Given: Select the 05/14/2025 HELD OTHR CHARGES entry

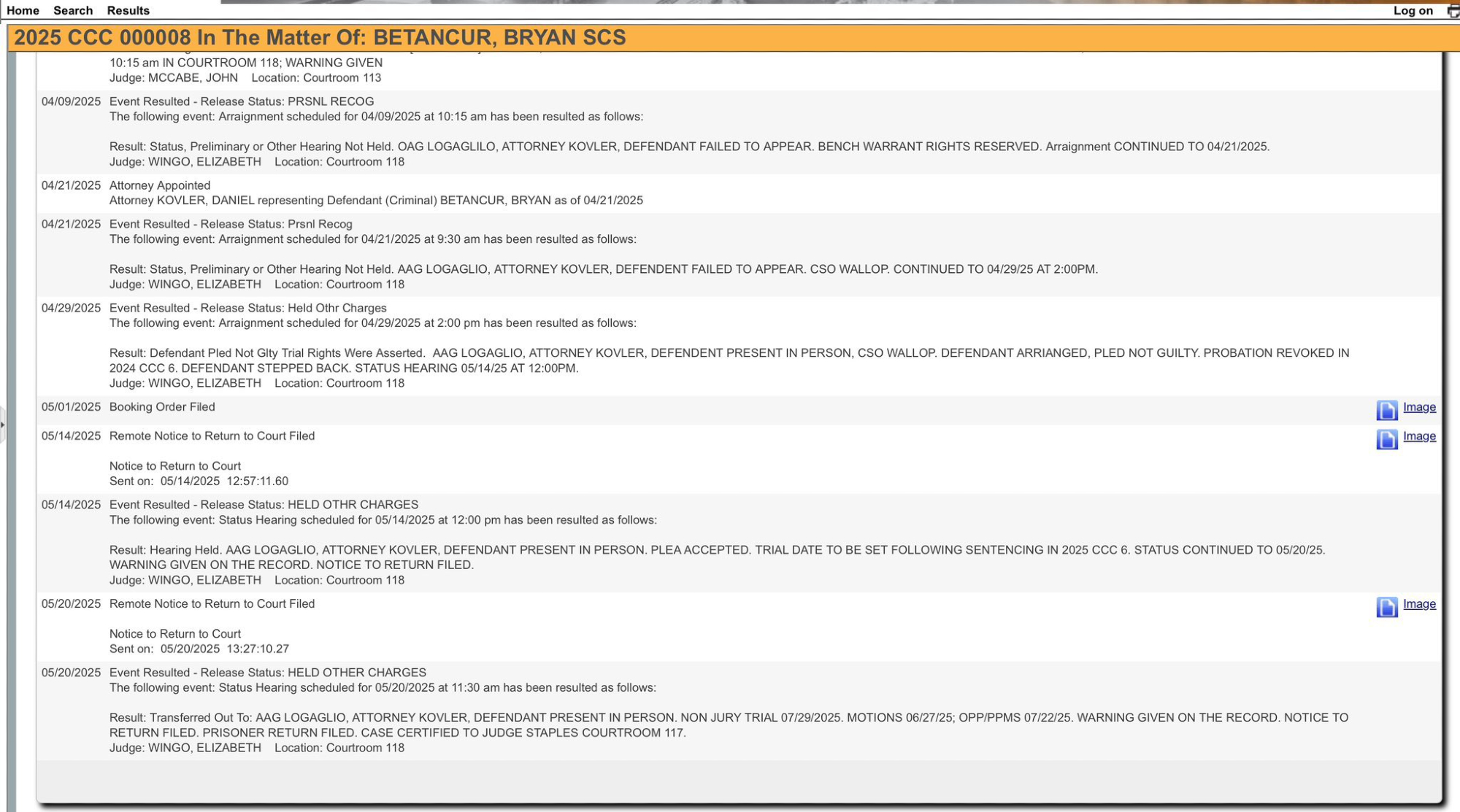Looking at the screenshot, I should pyautogui.click(x=264, y=505).
